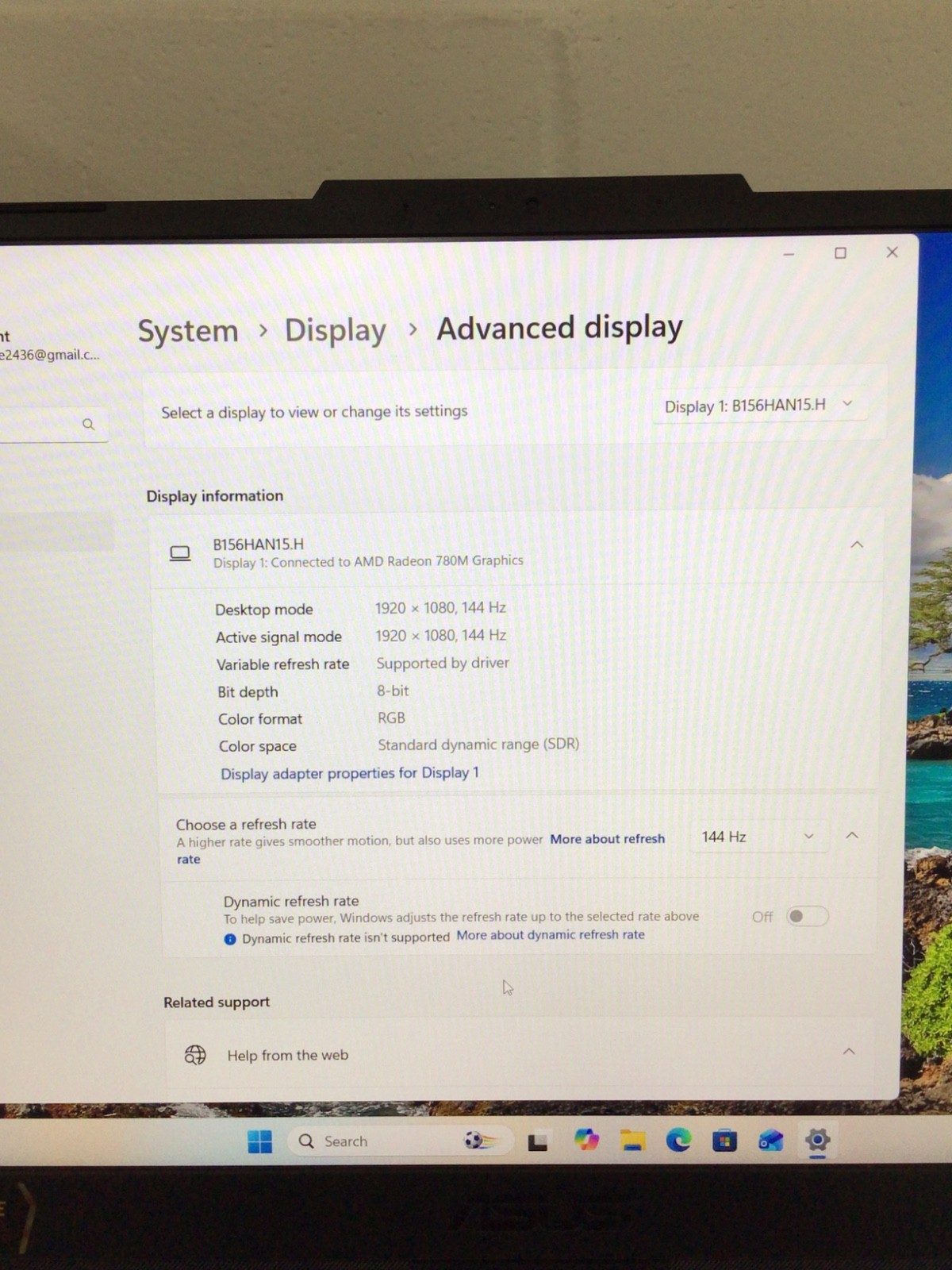Click the settings search magnifier icon
Viewport: 952px width, 1270px height.
(89, 425)
